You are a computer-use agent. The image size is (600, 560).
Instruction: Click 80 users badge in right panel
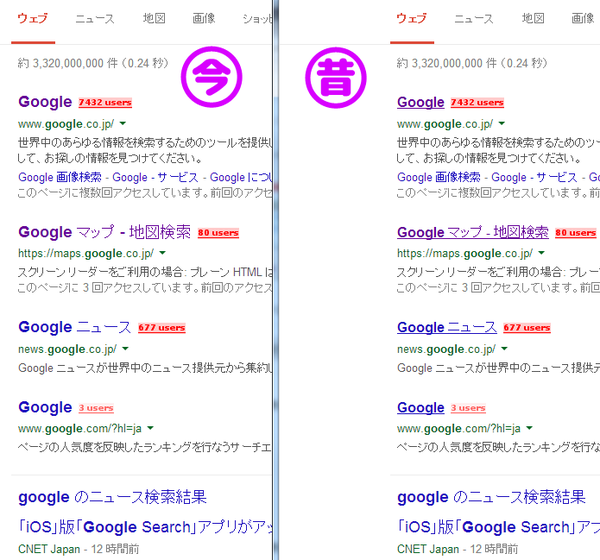[x=576, y=233]
